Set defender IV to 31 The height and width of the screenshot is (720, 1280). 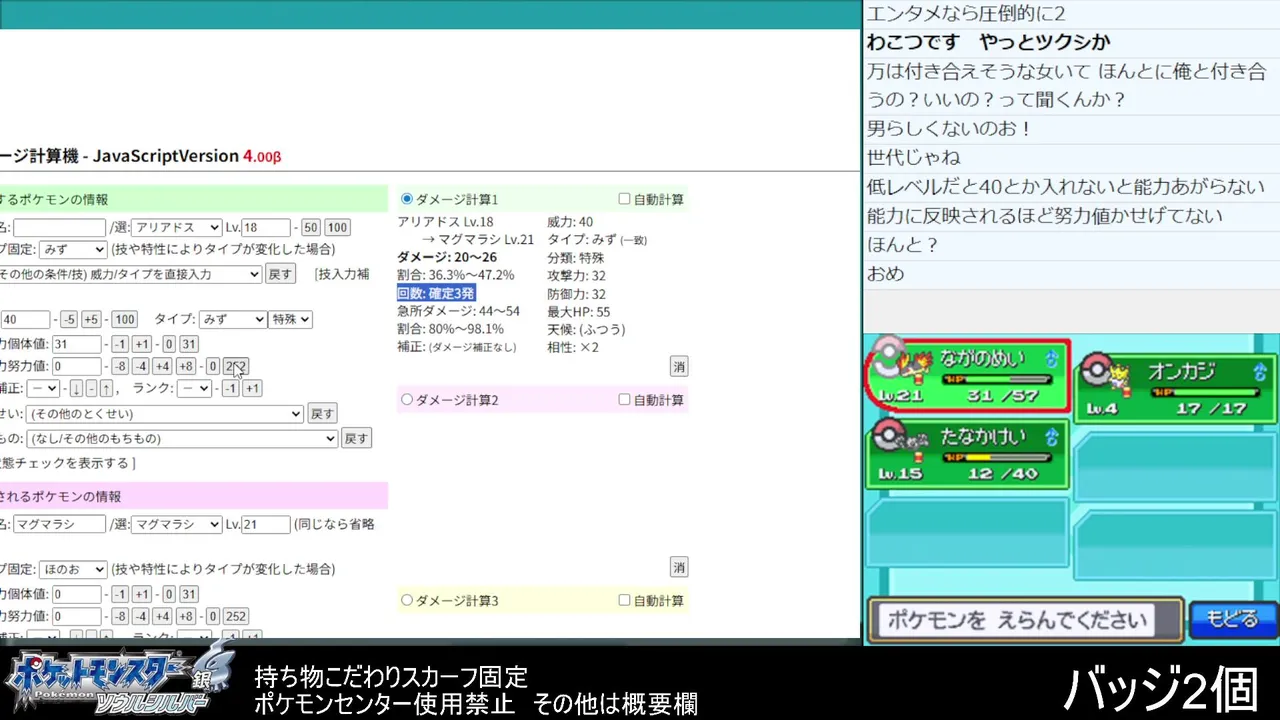(188, 594)
